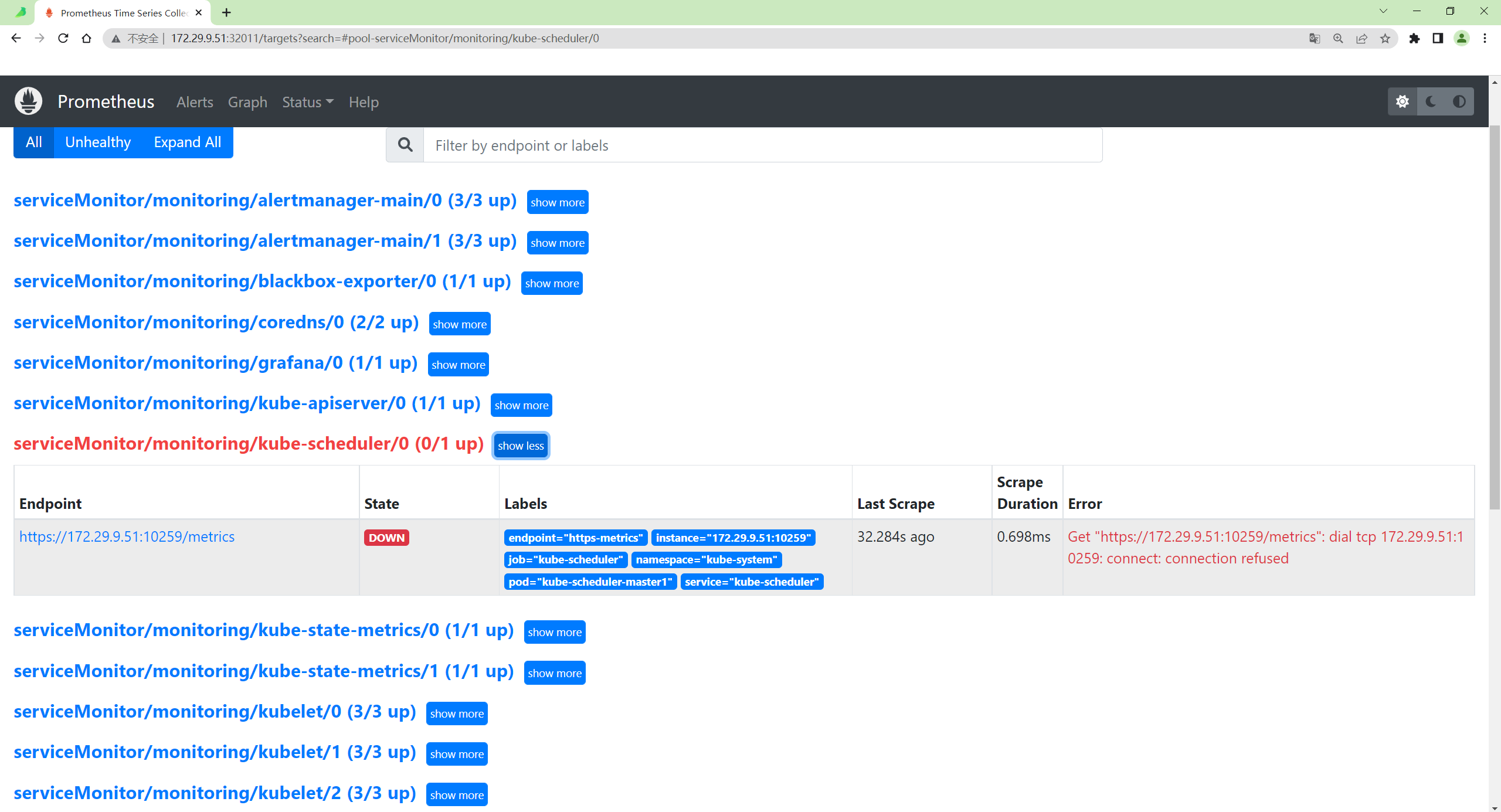Open the grafana/0 pool link
The height and width of the screenshot is (812, 1501).
click(x=216, y=363)
